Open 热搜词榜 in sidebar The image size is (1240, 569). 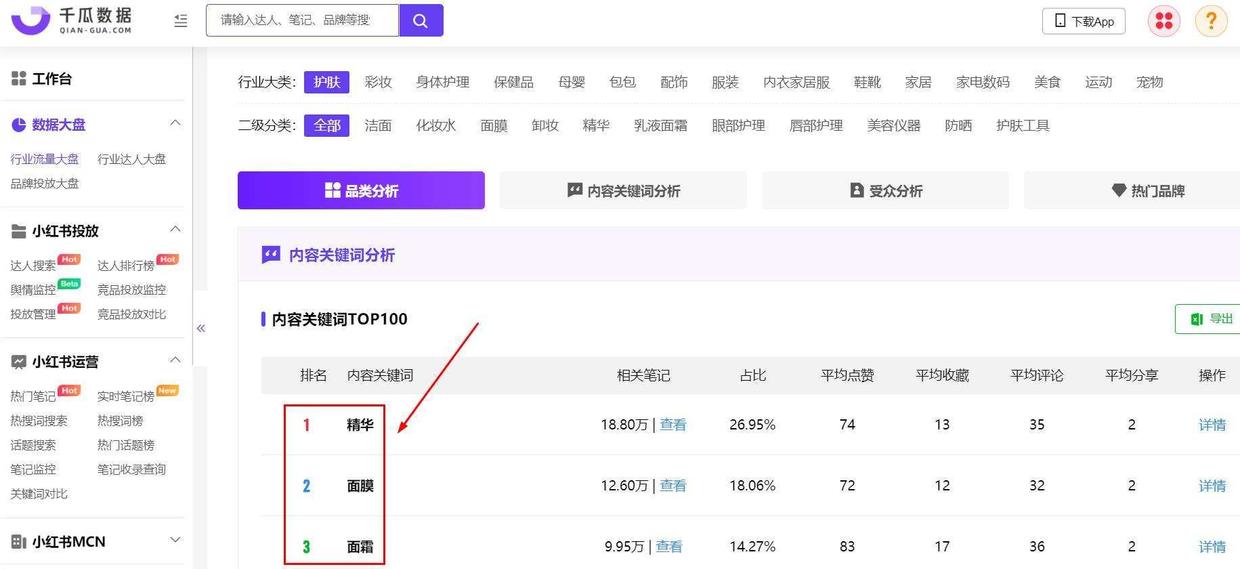tap(120, 421)
